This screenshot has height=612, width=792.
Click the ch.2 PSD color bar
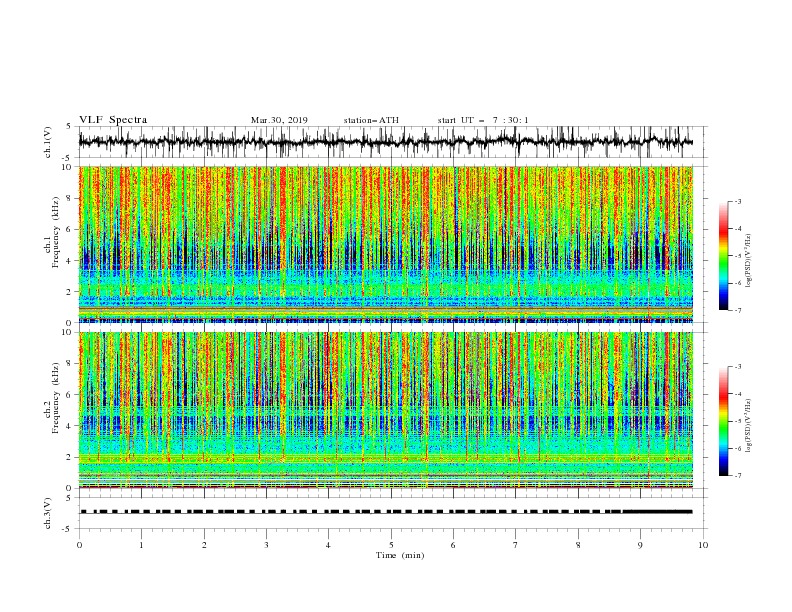[x=723, y=421]
